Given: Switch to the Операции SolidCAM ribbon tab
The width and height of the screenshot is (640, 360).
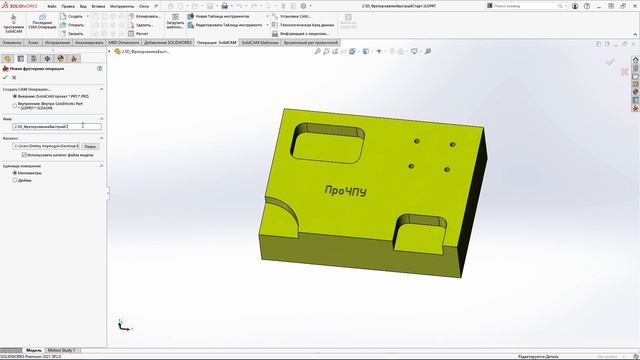Looking at the screenshot, I should [216, 42].
